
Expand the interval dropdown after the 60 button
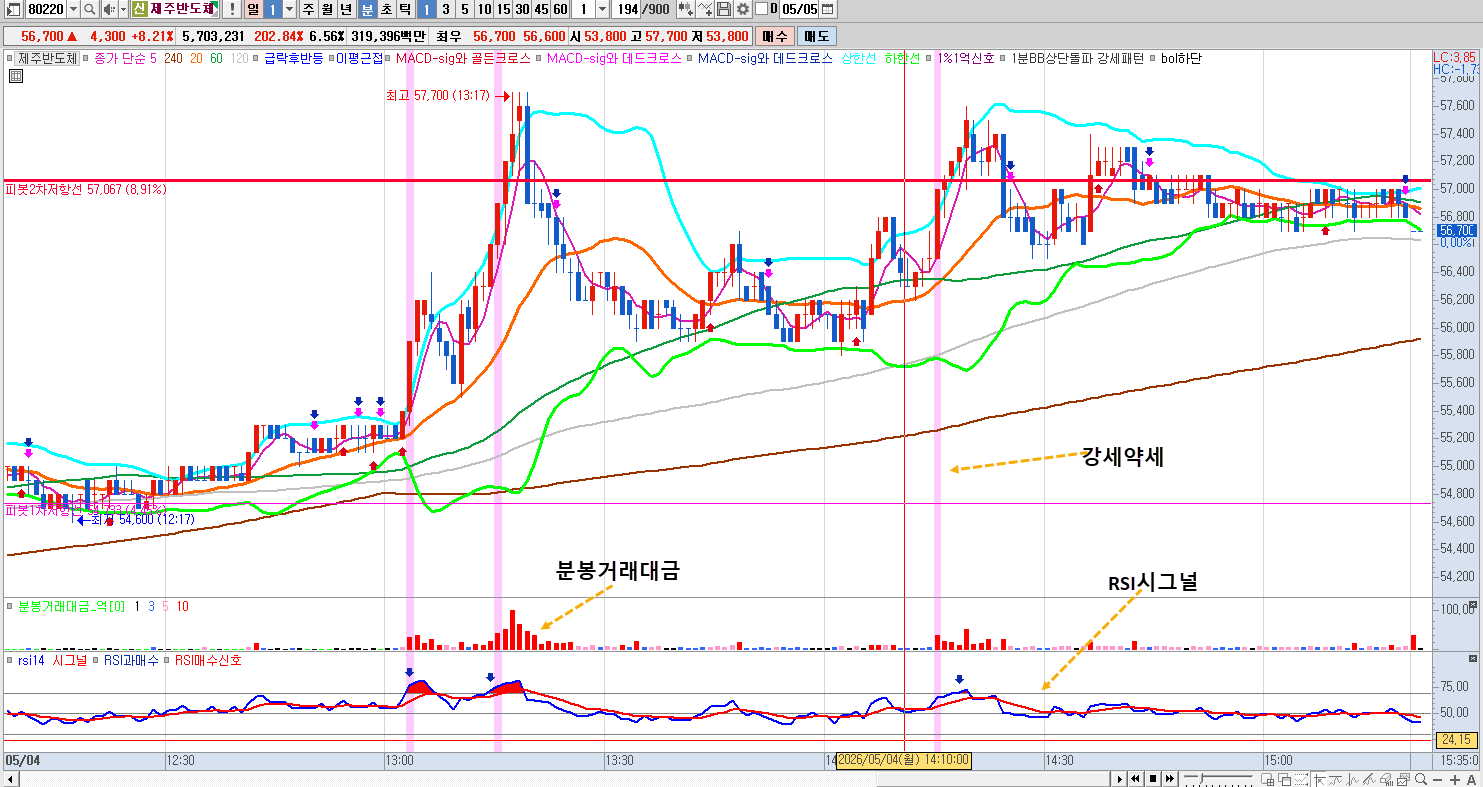pyautogui.click(x=602, y=9)
